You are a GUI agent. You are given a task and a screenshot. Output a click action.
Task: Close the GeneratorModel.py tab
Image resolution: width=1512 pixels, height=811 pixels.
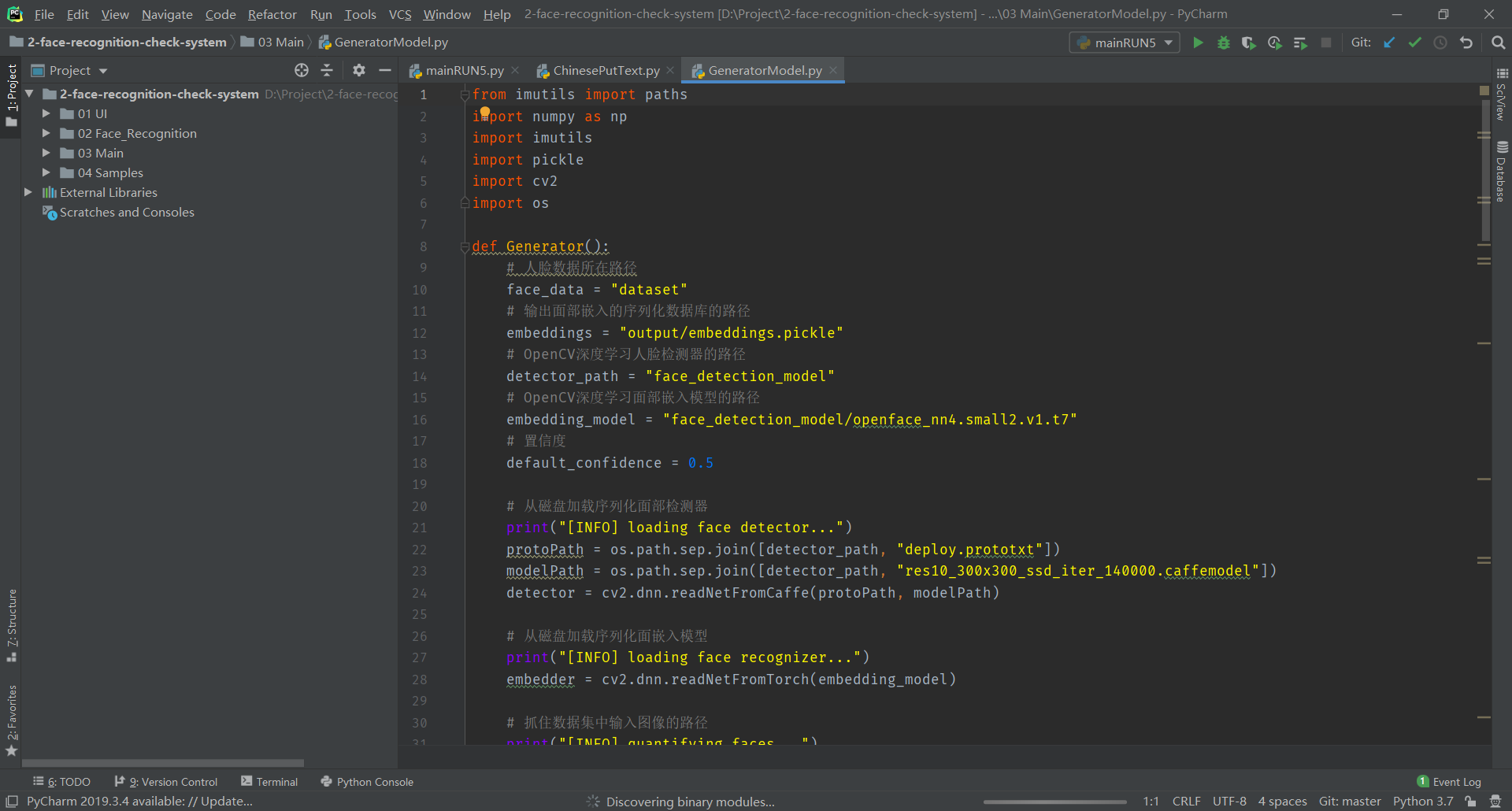(833, 70)
